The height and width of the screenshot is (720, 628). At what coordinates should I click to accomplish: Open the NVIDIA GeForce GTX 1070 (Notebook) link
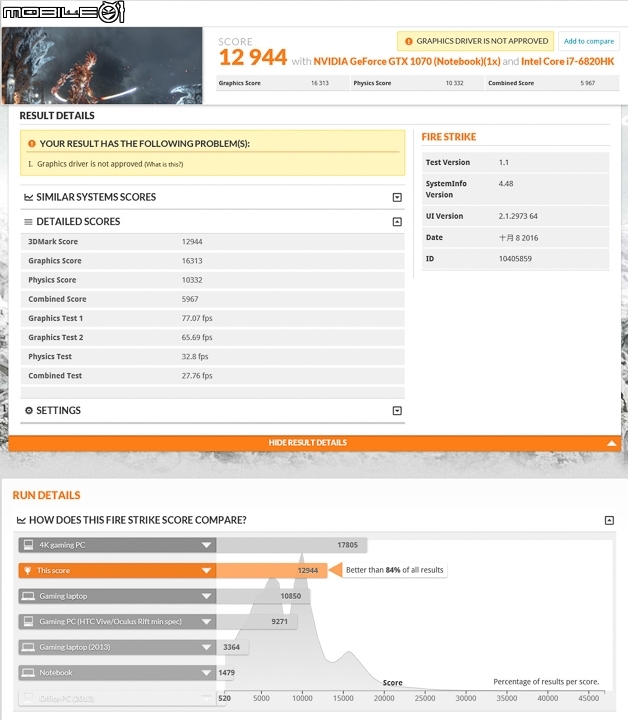tap(407, 62)
